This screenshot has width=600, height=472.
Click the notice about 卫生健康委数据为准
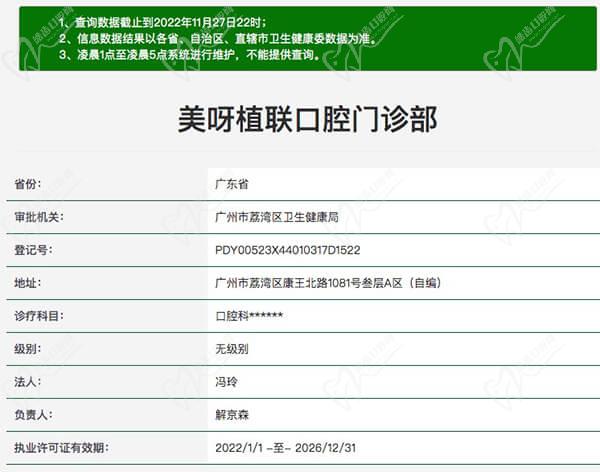[x=218, y=39]
